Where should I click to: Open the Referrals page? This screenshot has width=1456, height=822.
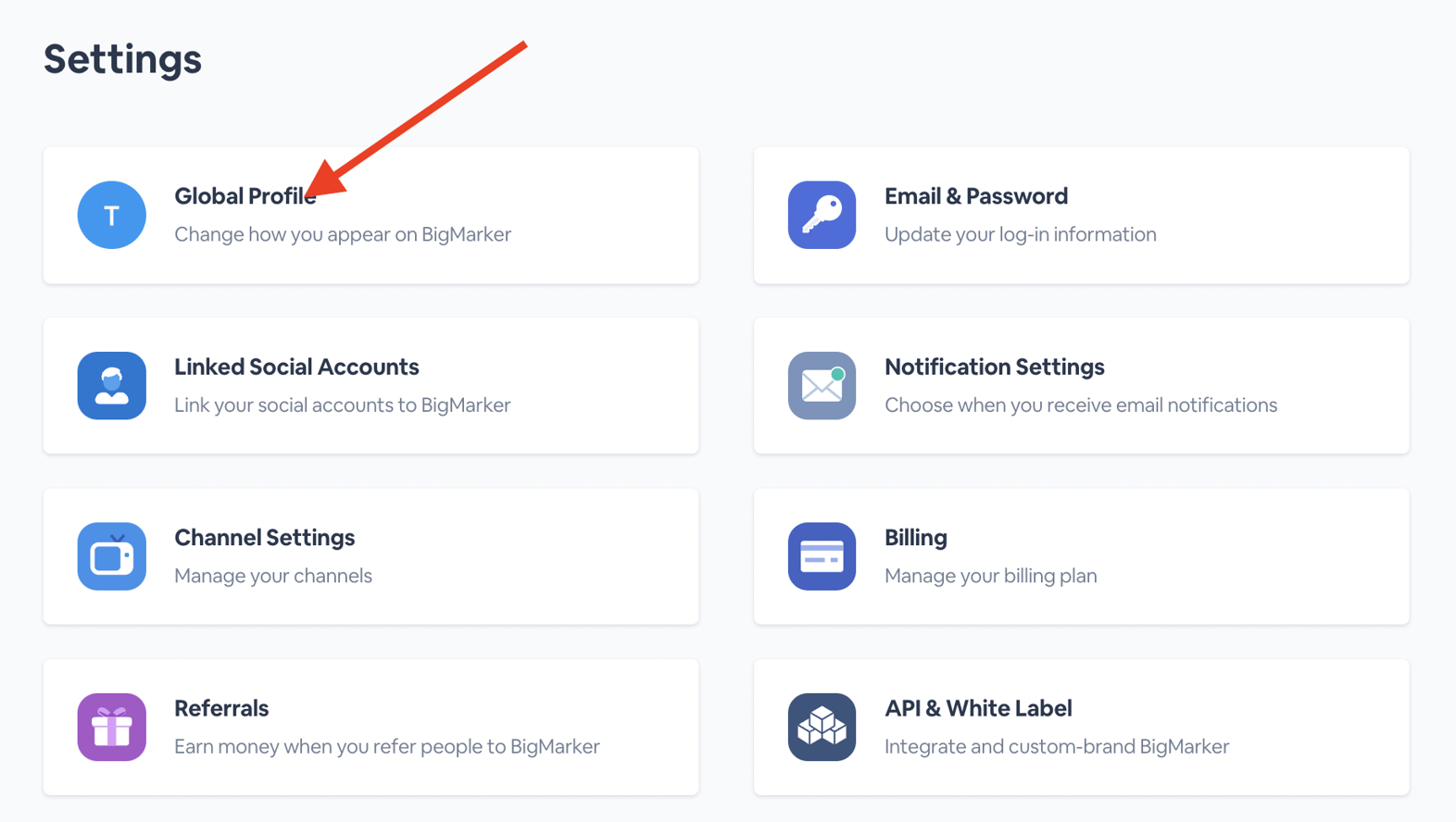coord(221,708)
